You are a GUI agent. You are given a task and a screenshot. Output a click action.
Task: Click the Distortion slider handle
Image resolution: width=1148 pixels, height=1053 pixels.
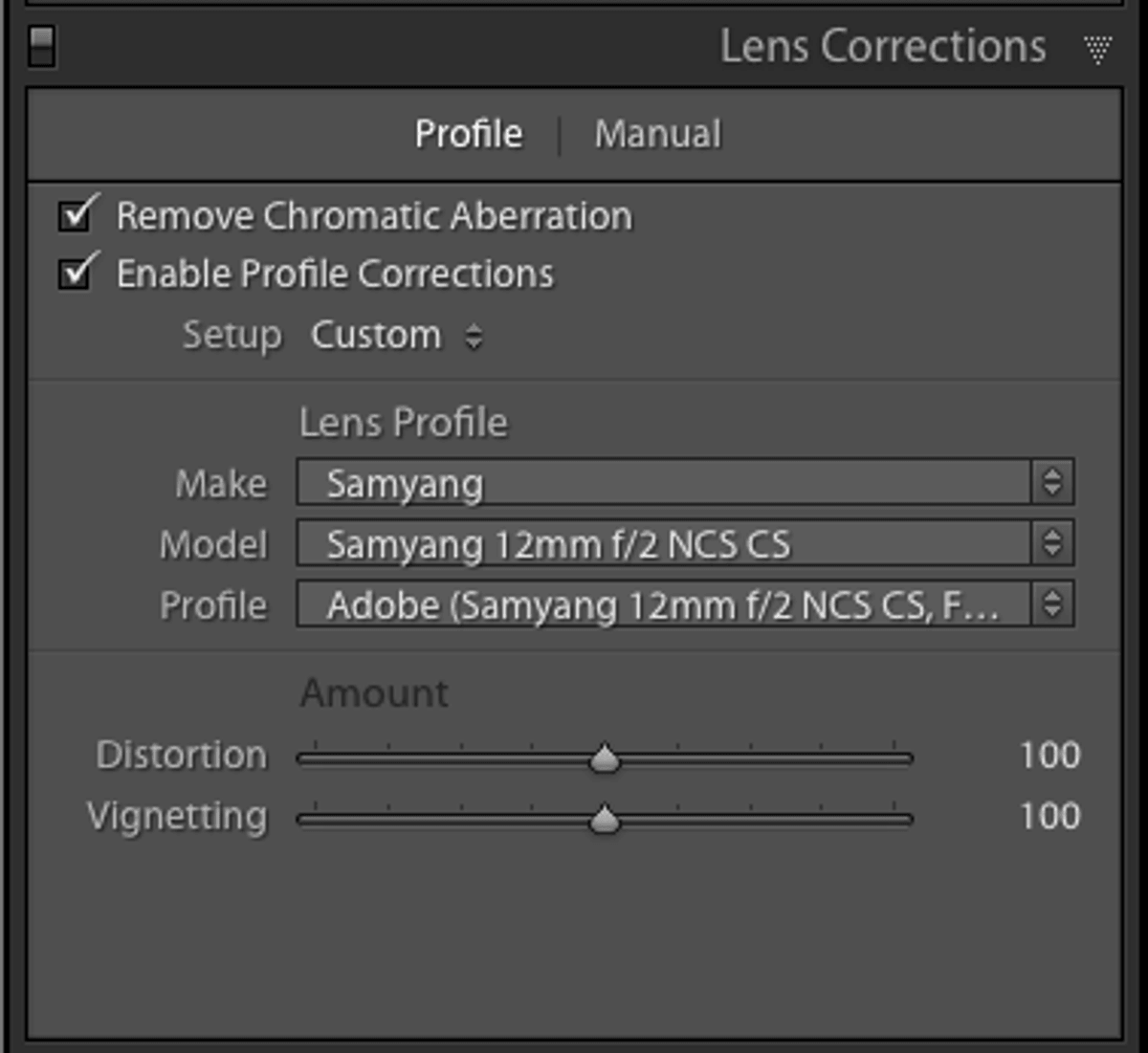tap(605, 758)
